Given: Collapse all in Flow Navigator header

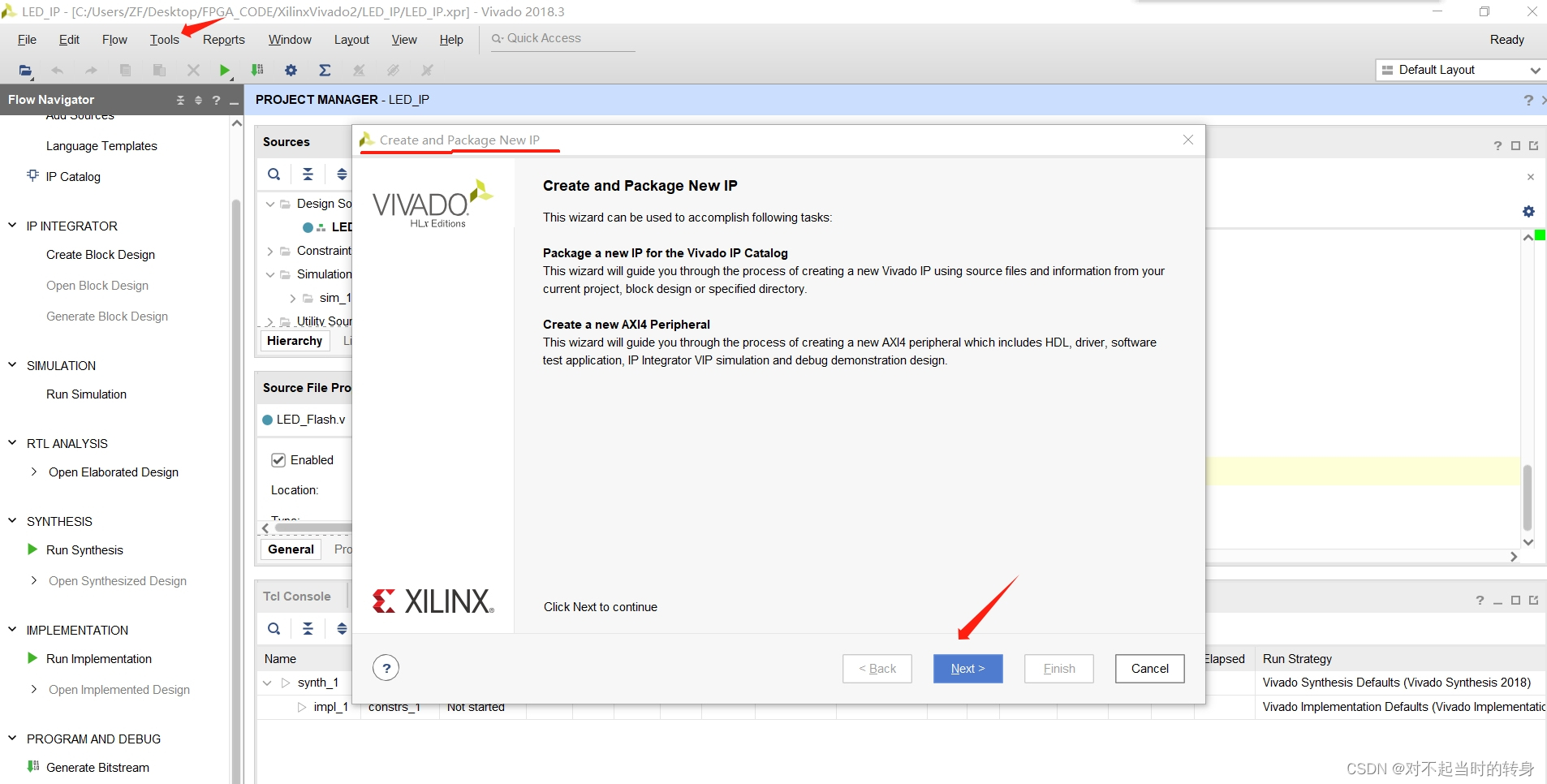Looking at the screenshot, I should click(x=180, y=100).
